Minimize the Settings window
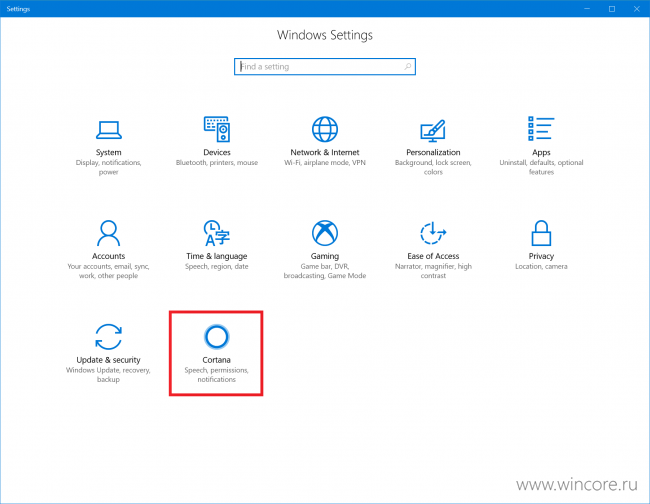The image size is (650, 504). click(587, 9)
